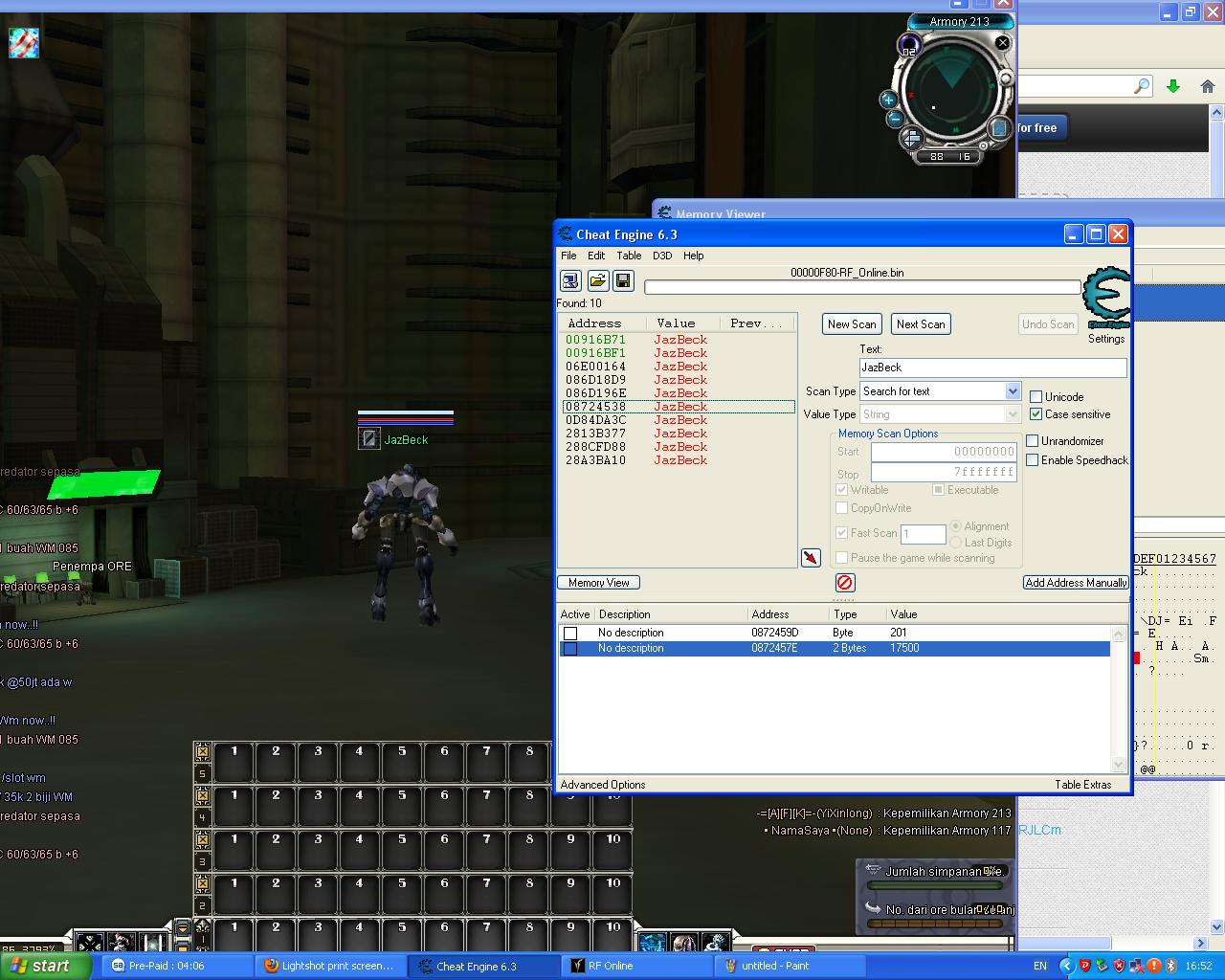
Task: Select the Alignment radio button
Action: pos(956,526)
